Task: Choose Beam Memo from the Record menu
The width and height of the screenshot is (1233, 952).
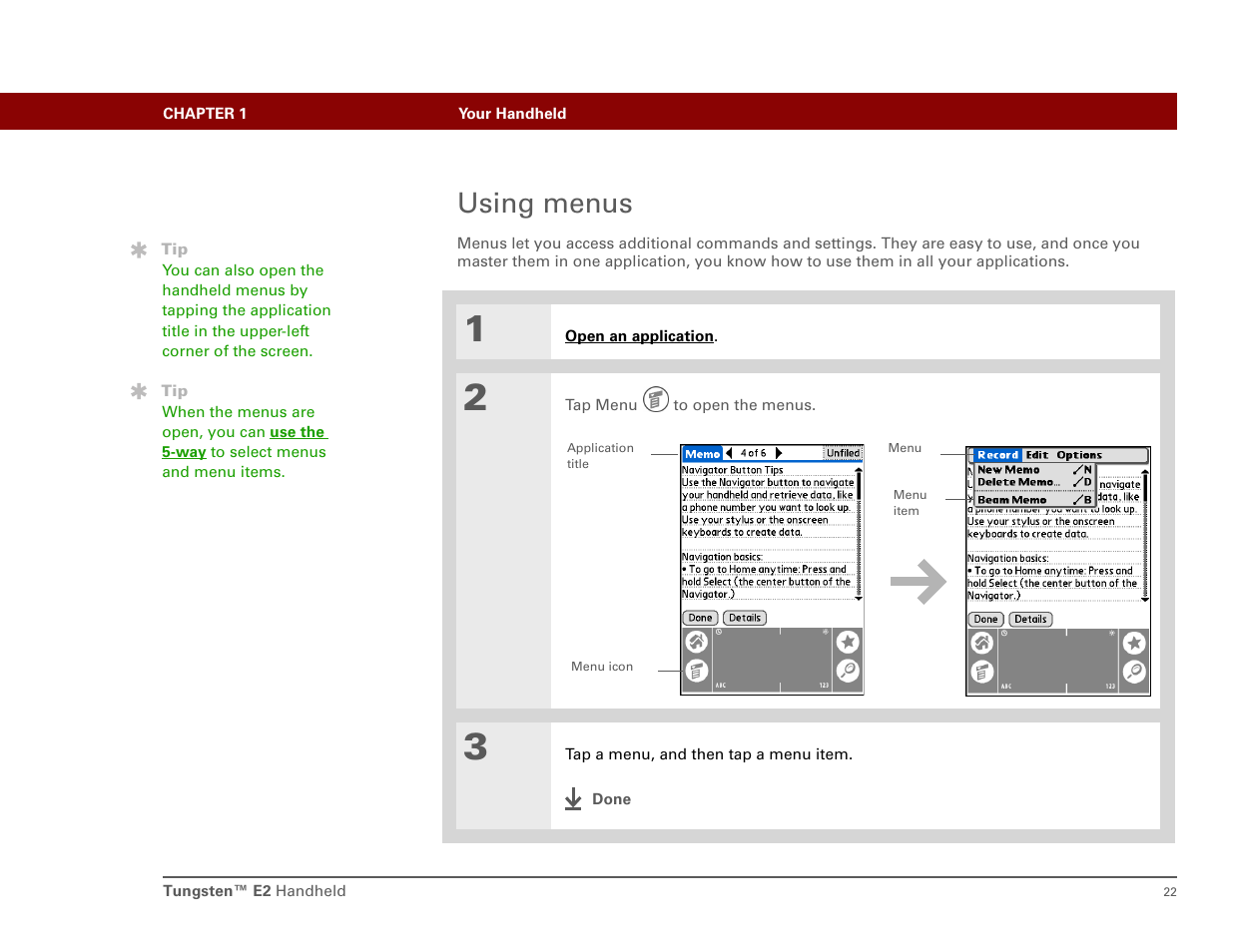Action: coord(1034,500)
